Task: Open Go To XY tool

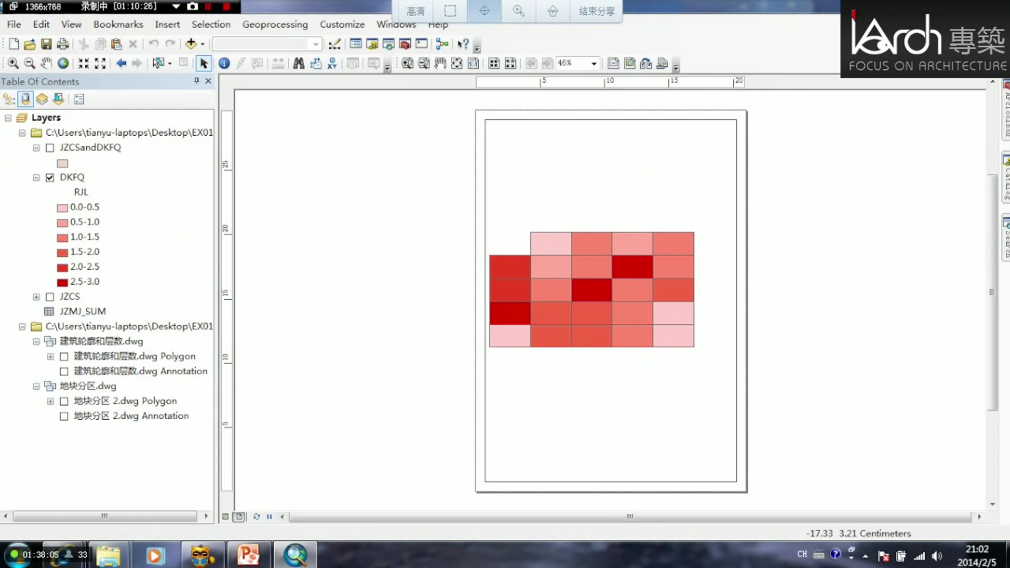Action: click(x=332, y=63)
